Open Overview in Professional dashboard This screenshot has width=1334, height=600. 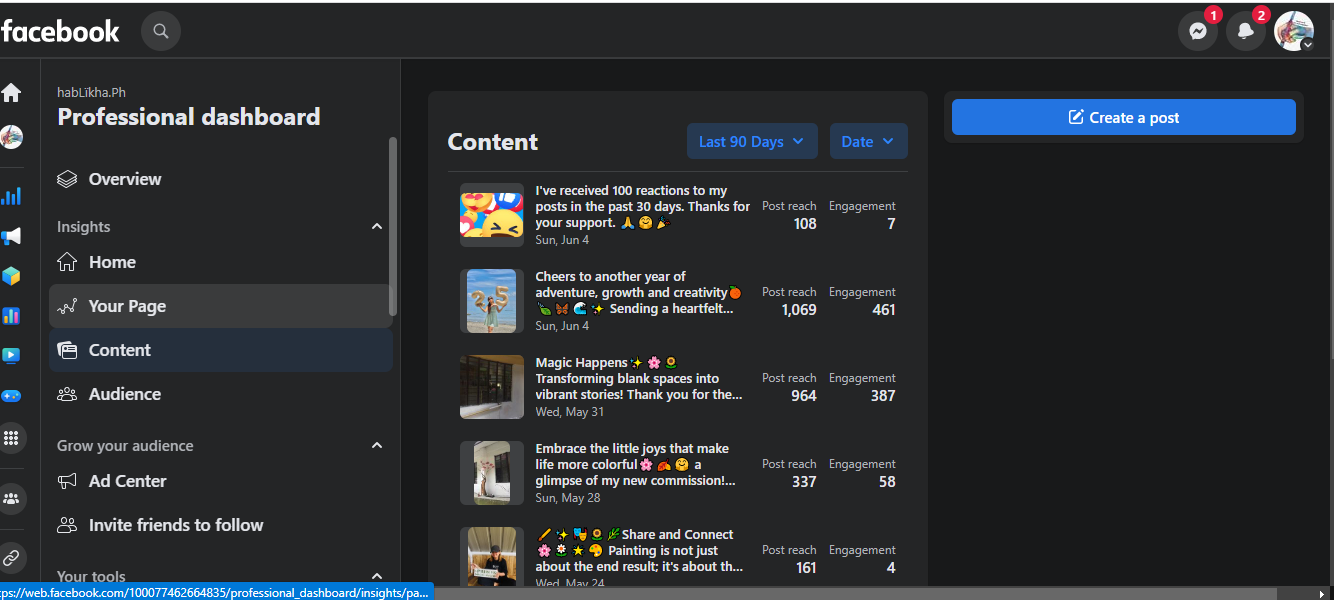pyautogui.click(x=220, y=179)
